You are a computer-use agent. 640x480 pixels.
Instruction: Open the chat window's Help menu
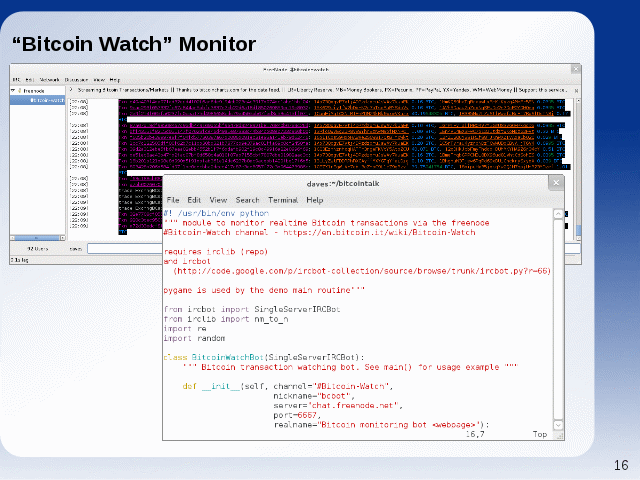115,80
